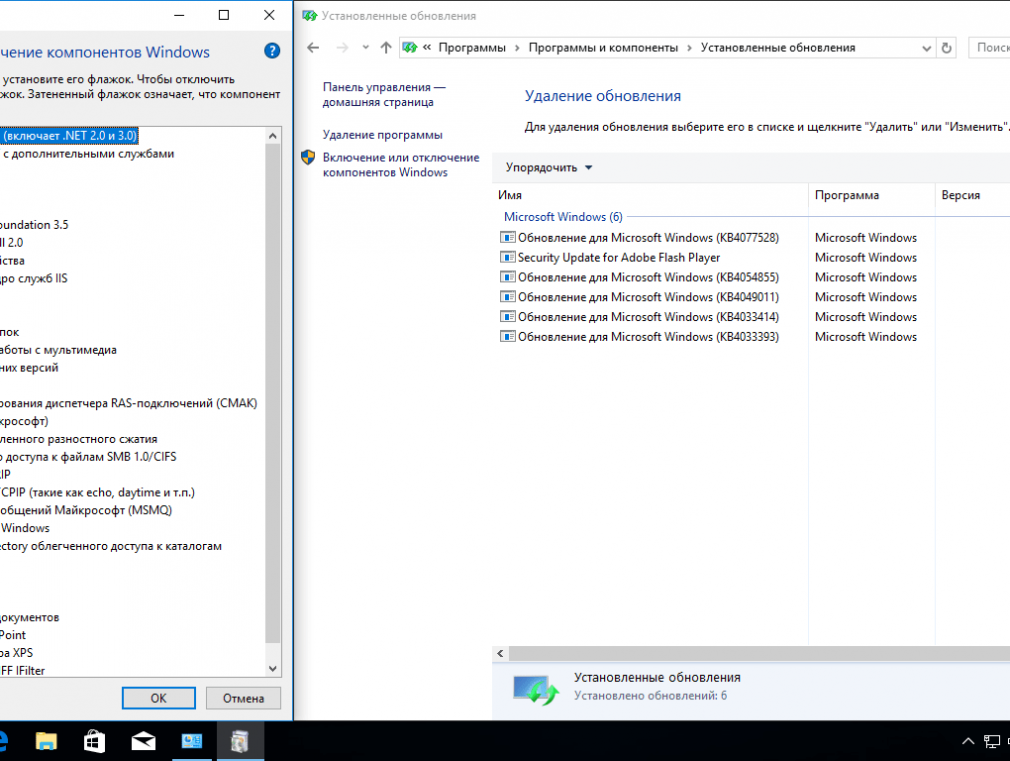1010x761 pixels.
Task: Click Установлено обновлений: 6 status text
Action: coord(651,696)
